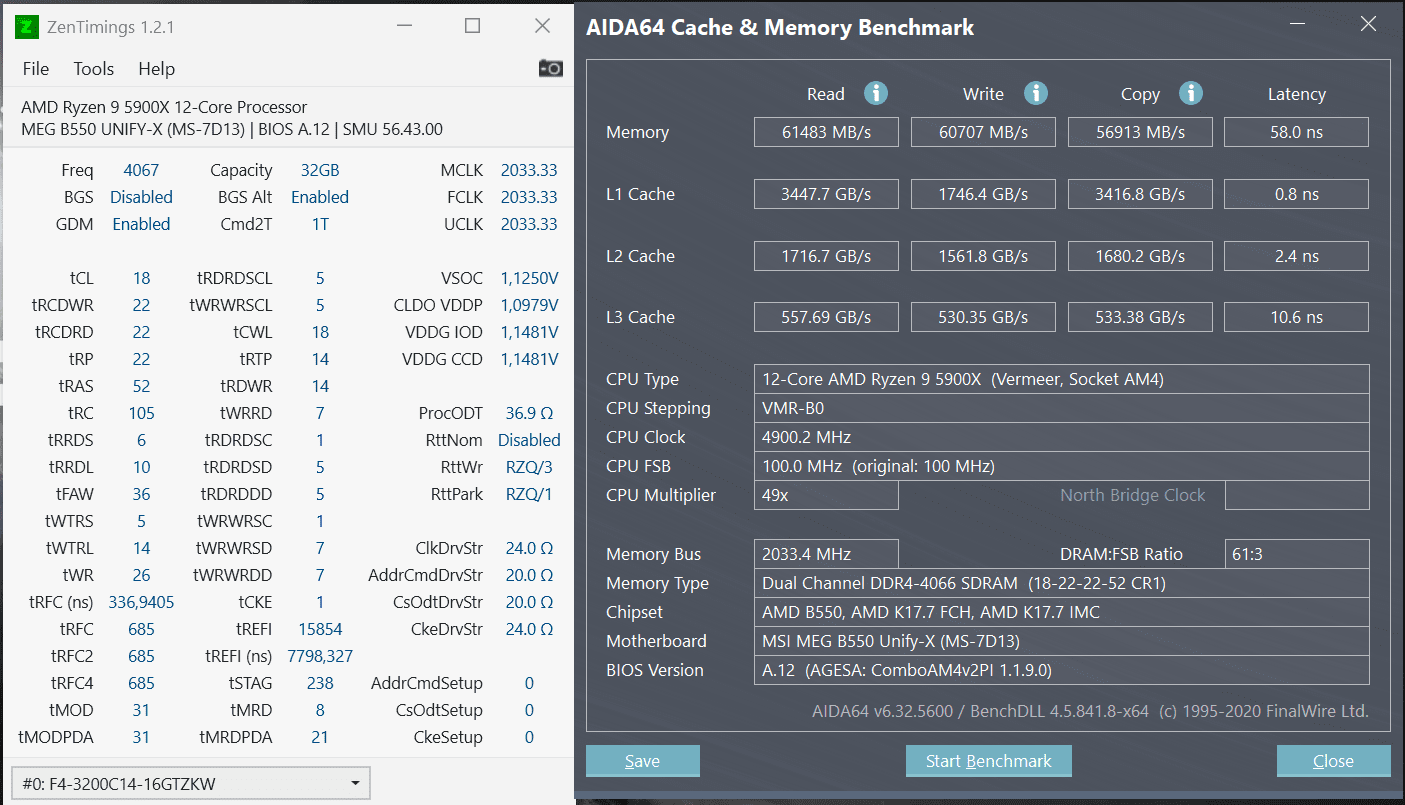The image size is (1405, 805).
Task: Click the ZenTimings green Z app icon
Action: point(28,27)
